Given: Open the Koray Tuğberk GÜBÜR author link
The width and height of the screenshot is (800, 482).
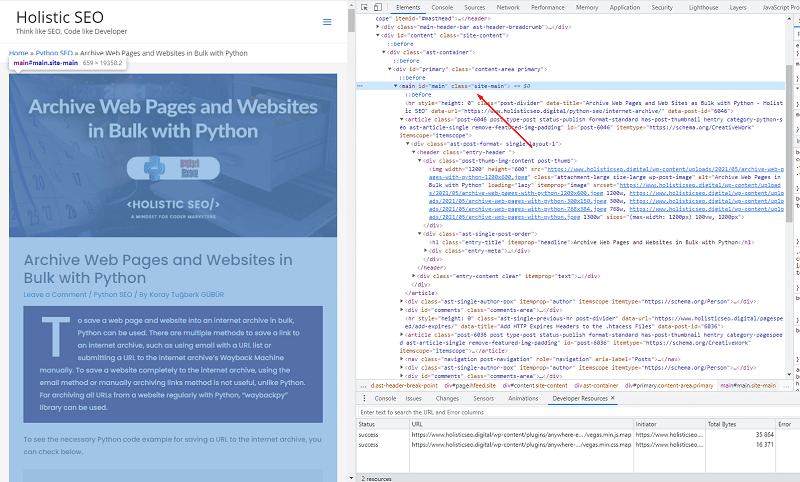Looking at the screenshot, I should tap(187, 295).
